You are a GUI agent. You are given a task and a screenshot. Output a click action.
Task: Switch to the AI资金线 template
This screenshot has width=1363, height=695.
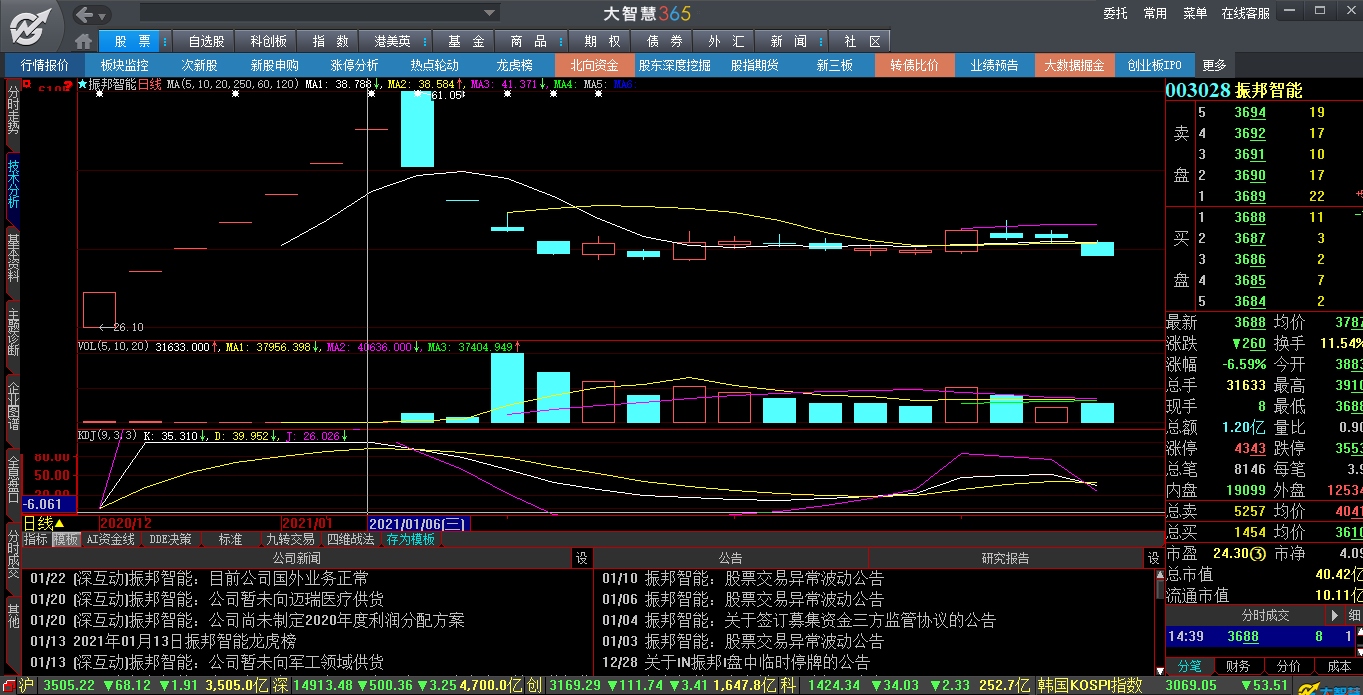pyautogui.click(x=110, y=539)
